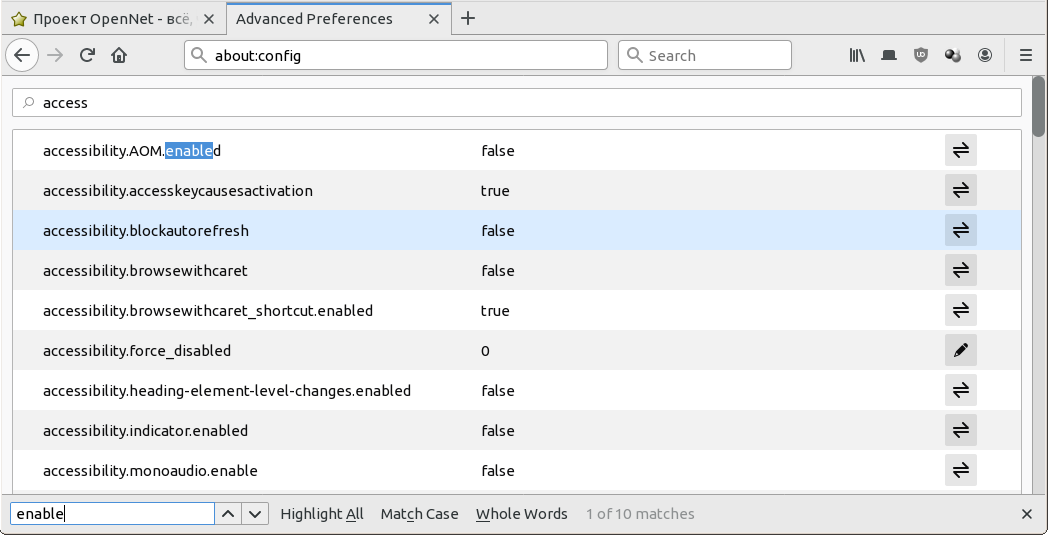1048x535 pixels.
Task: Edit the accessibility.force_disabled value with pencil
Action: [x=960, y=351]
